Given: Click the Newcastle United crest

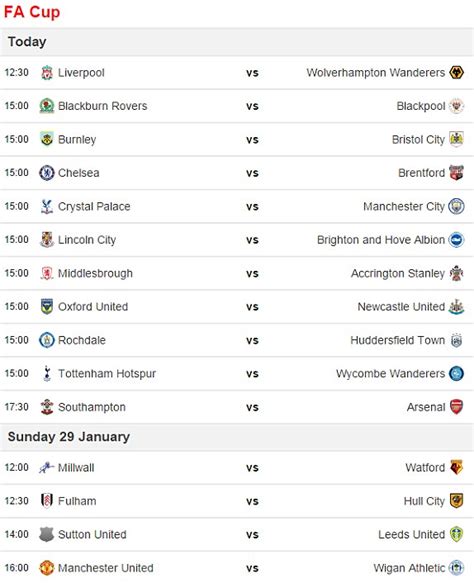Looking at the screenshot, I should tap(456, 307).
